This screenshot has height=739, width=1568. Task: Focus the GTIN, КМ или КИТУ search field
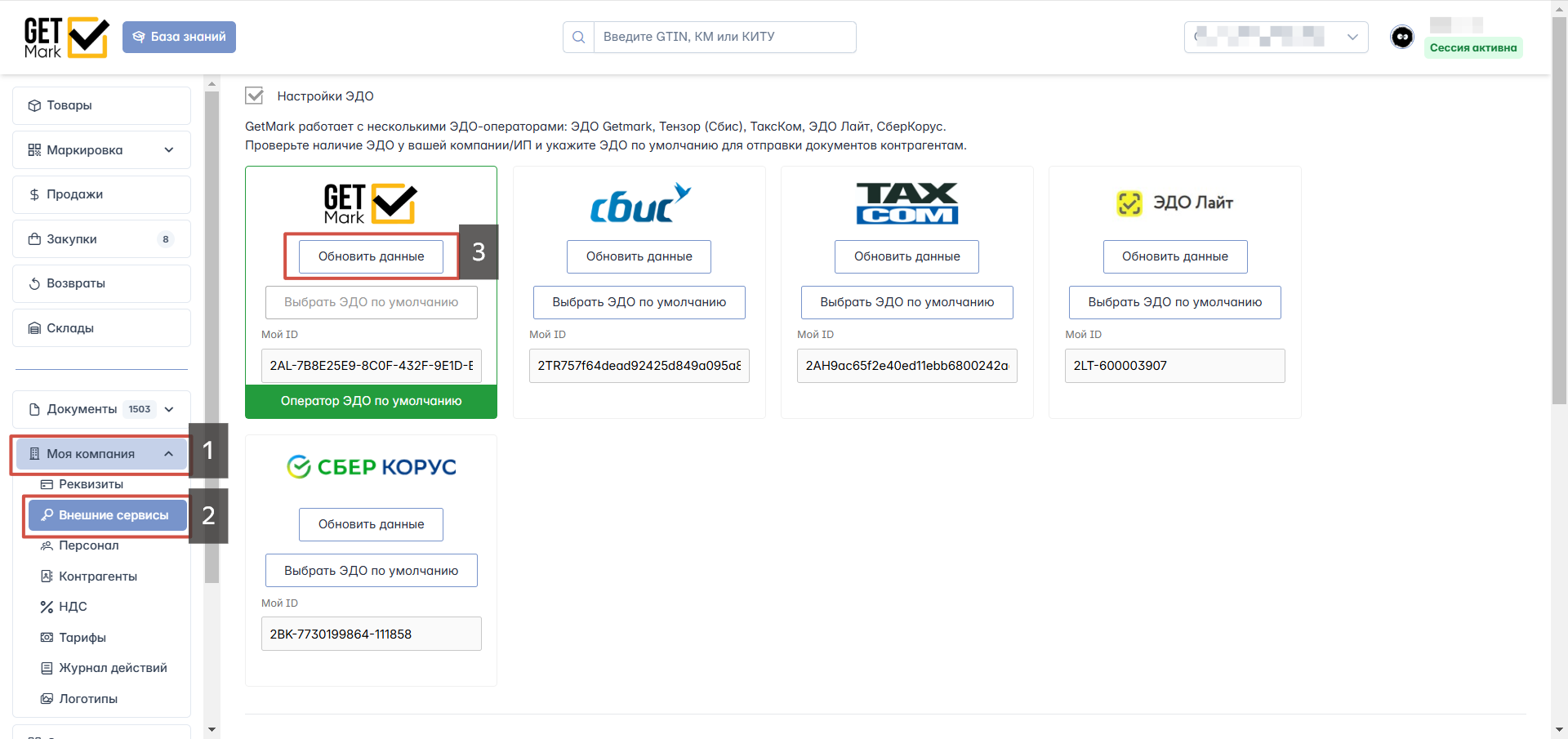pyautogui.click(x=725, y=37)
